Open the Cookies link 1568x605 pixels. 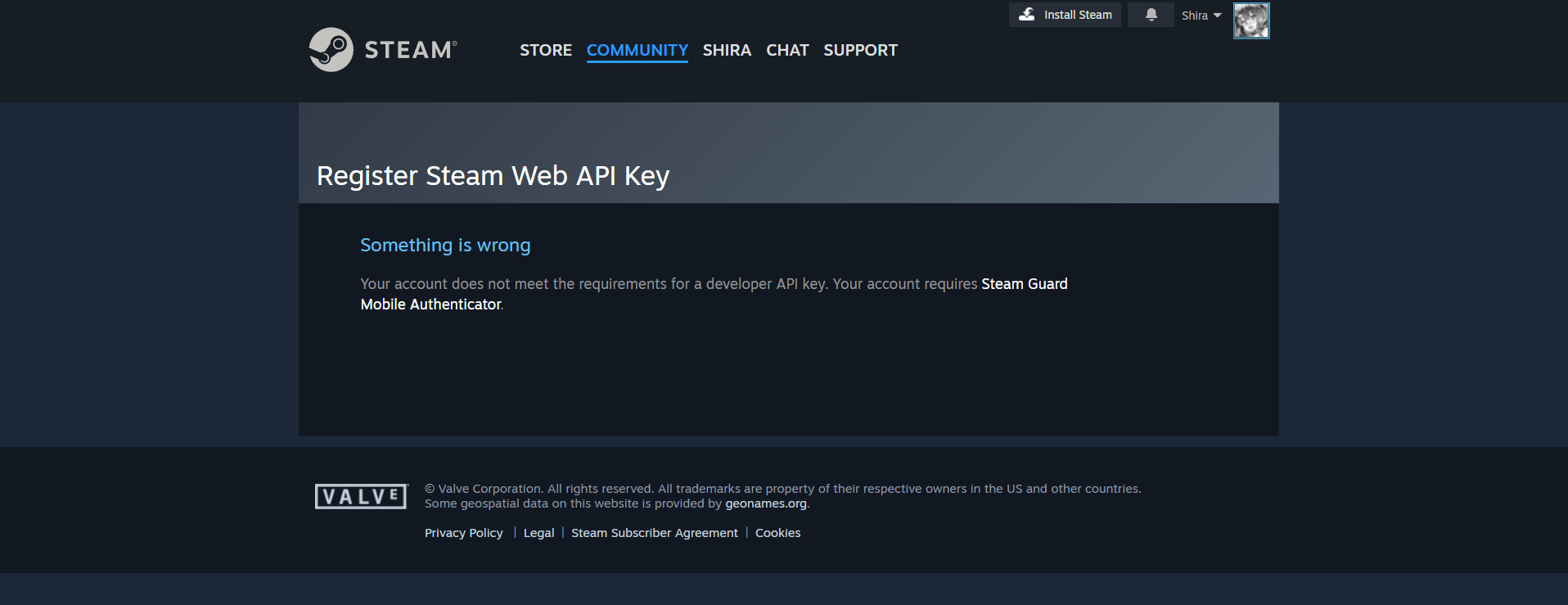(777, 533)
